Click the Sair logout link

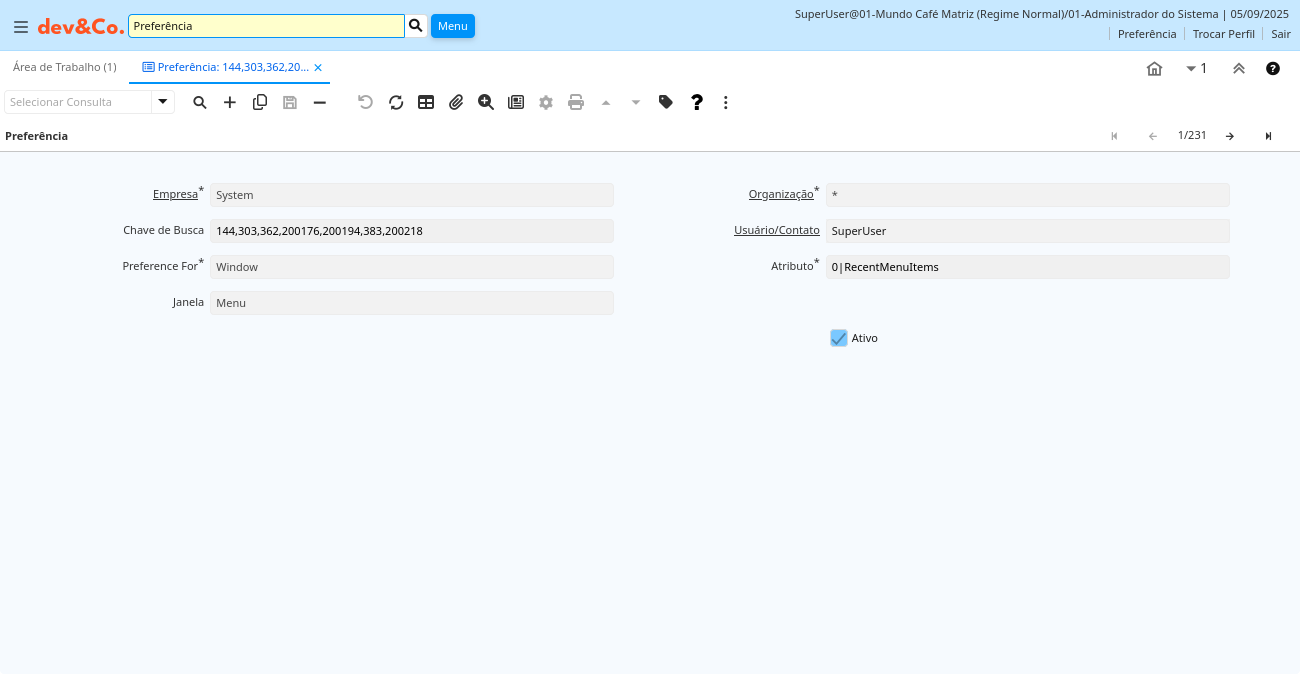[1280, 34]
